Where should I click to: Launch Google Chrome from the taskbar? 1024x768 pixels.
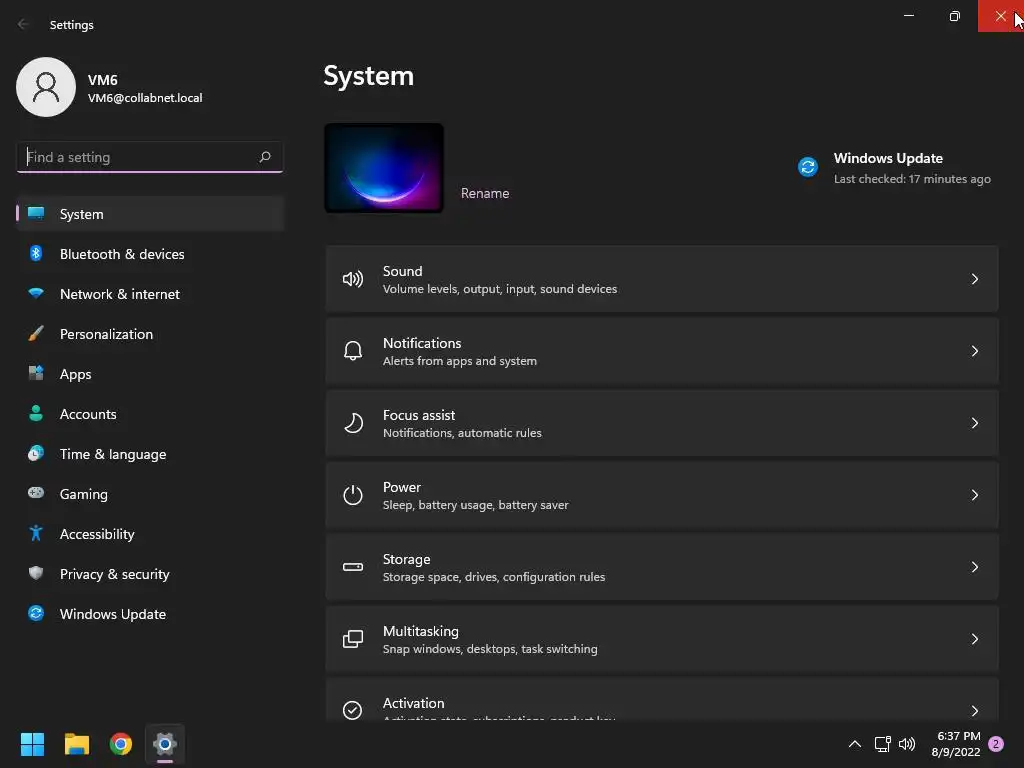[121, 744]
